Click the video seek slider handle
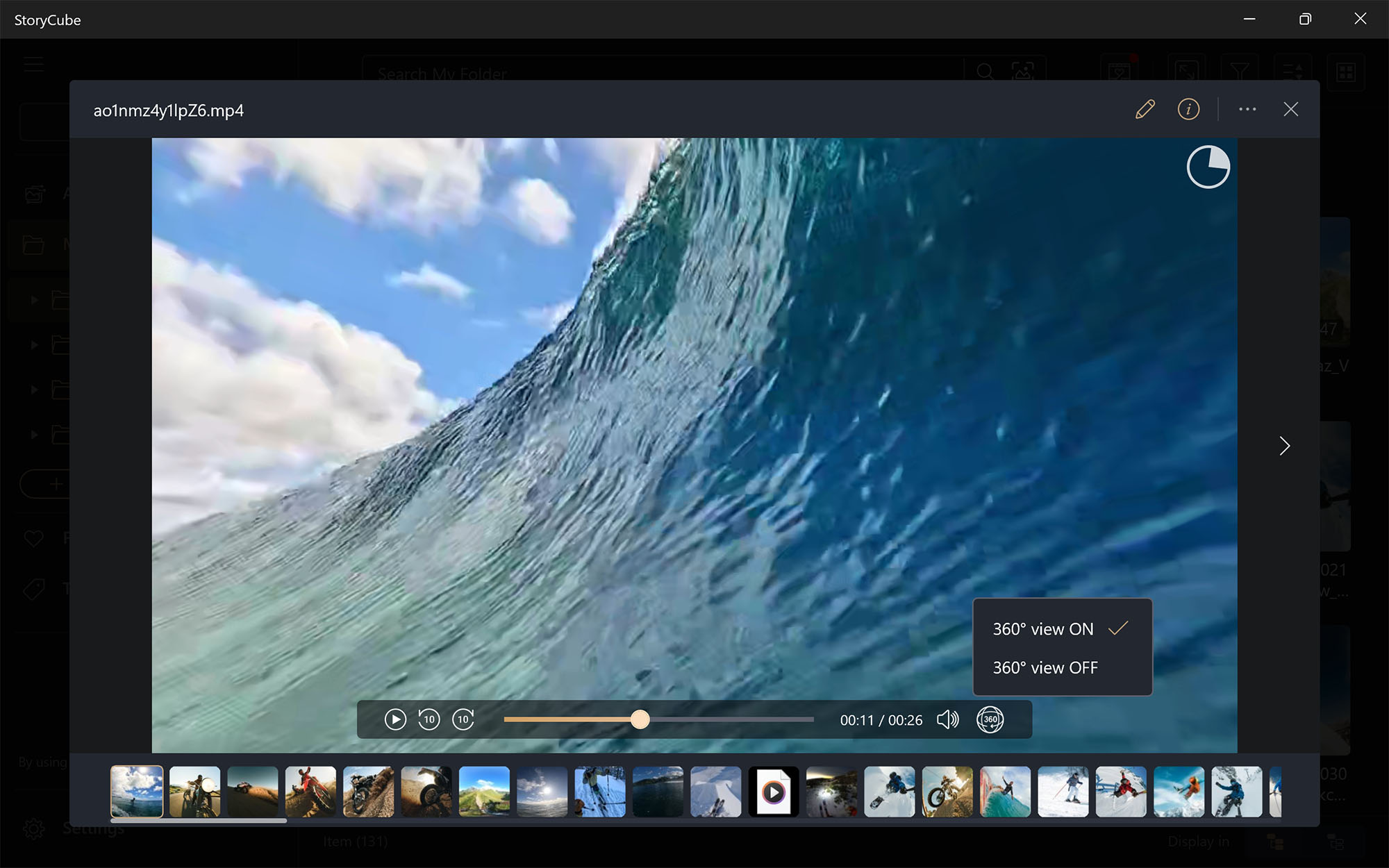Screen dimensions: 1389x868 (640, 719)
